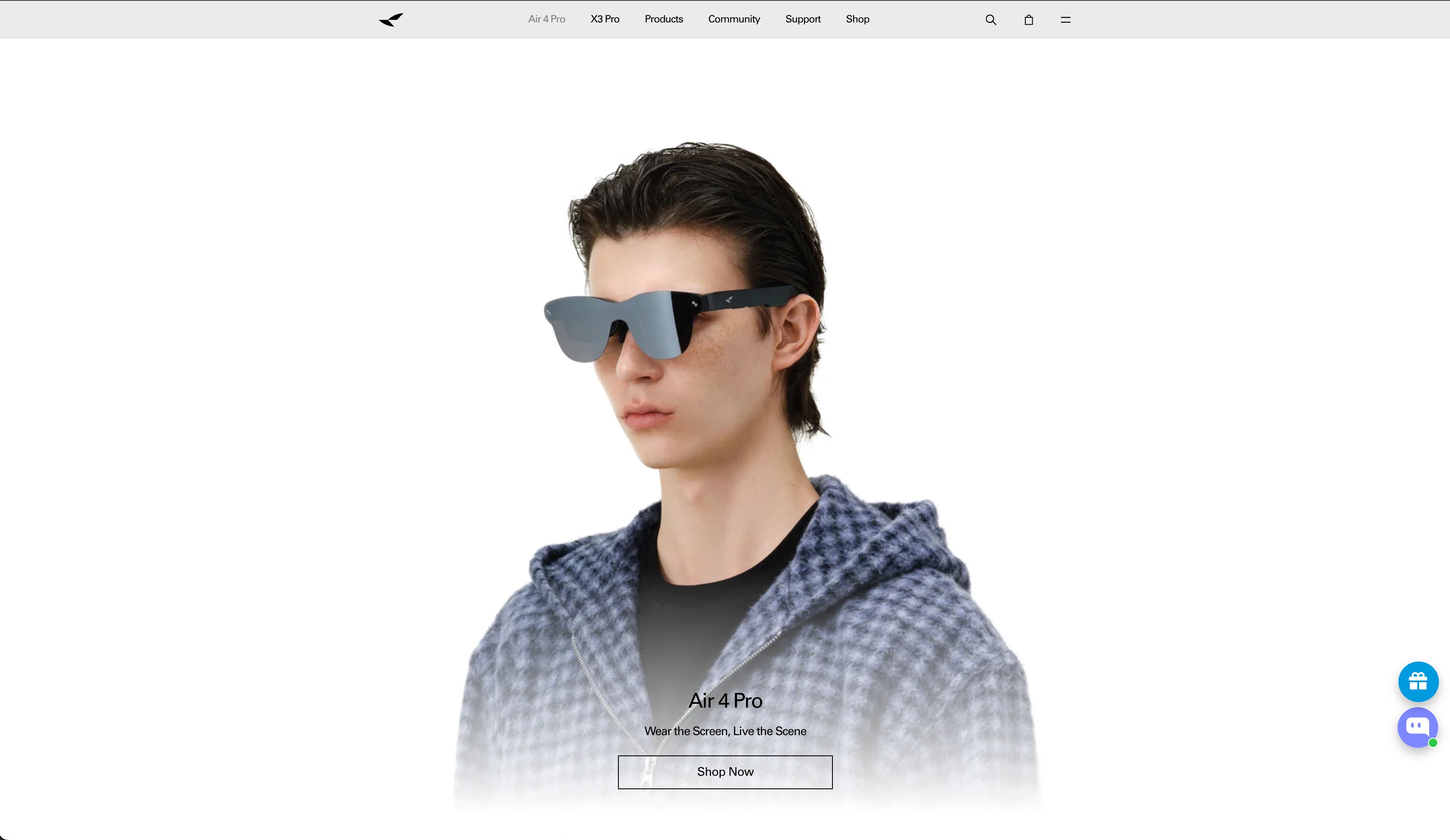
Task: Click the green online status dot
Action: click(x=1433, y=743)
